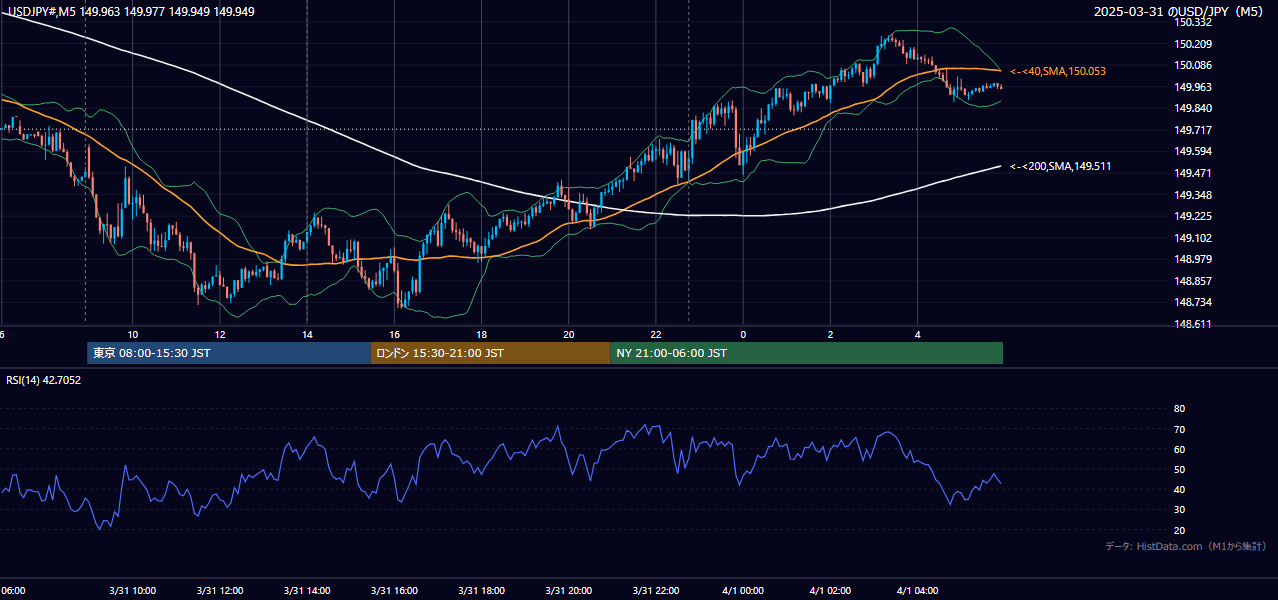Click price axis value 149.102
Screen dimensions: 1278x600
click(1193, 238)
